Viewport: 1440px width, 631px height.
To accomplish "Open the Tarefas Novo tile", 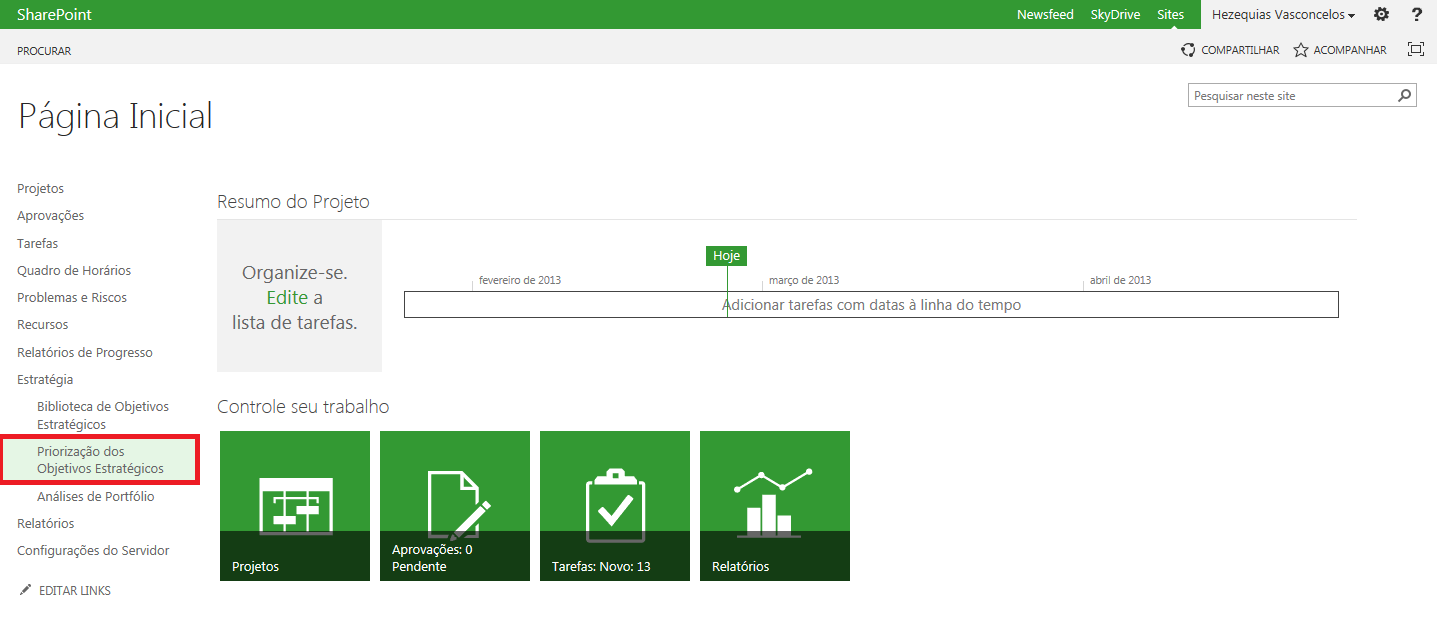I will [x=615, y=506].
